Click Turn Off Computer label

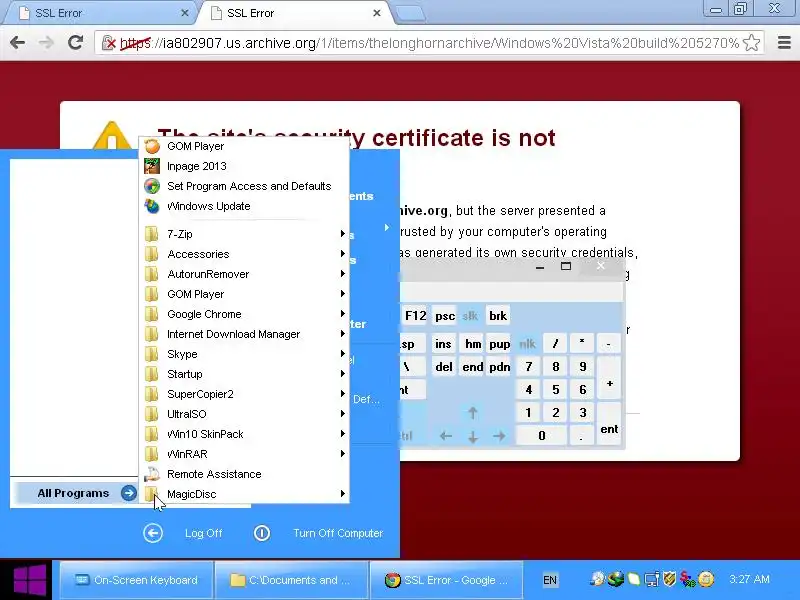pyautogui.click(x=338, y=533)
